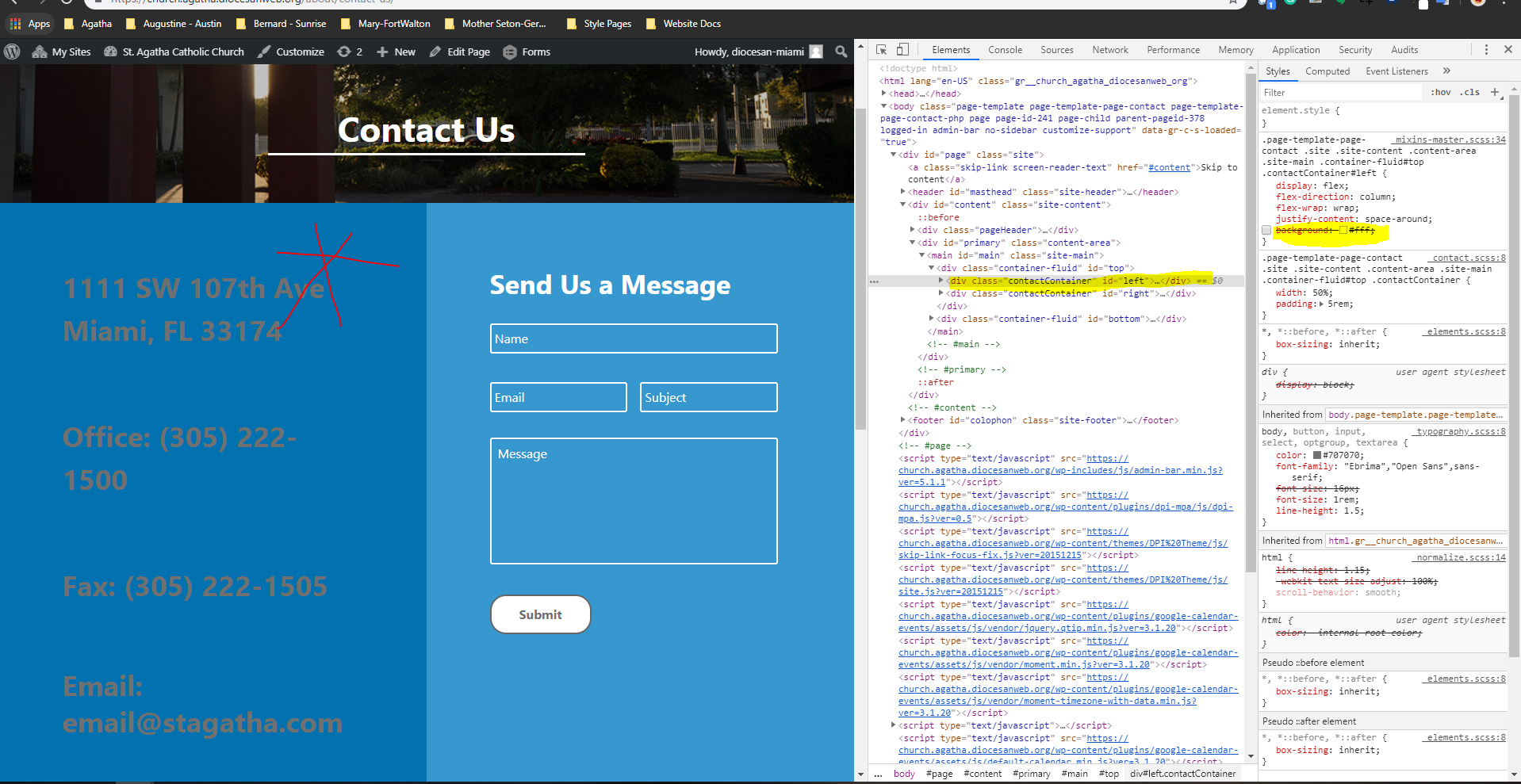Enable the background #fff property checkbox
The height and width of the screenshot is (784, 1521).
coord(1266,230)
